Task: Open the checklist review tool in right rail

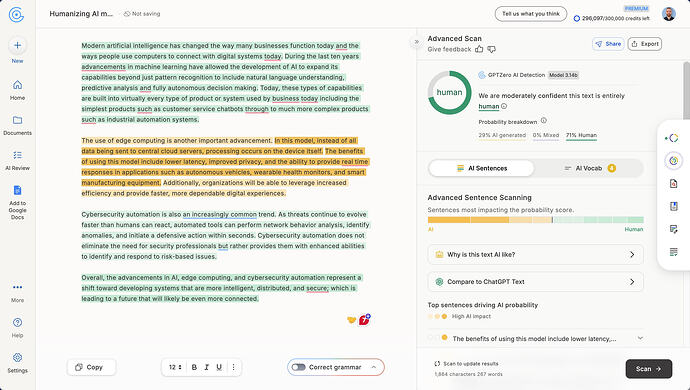Action: 673,252
